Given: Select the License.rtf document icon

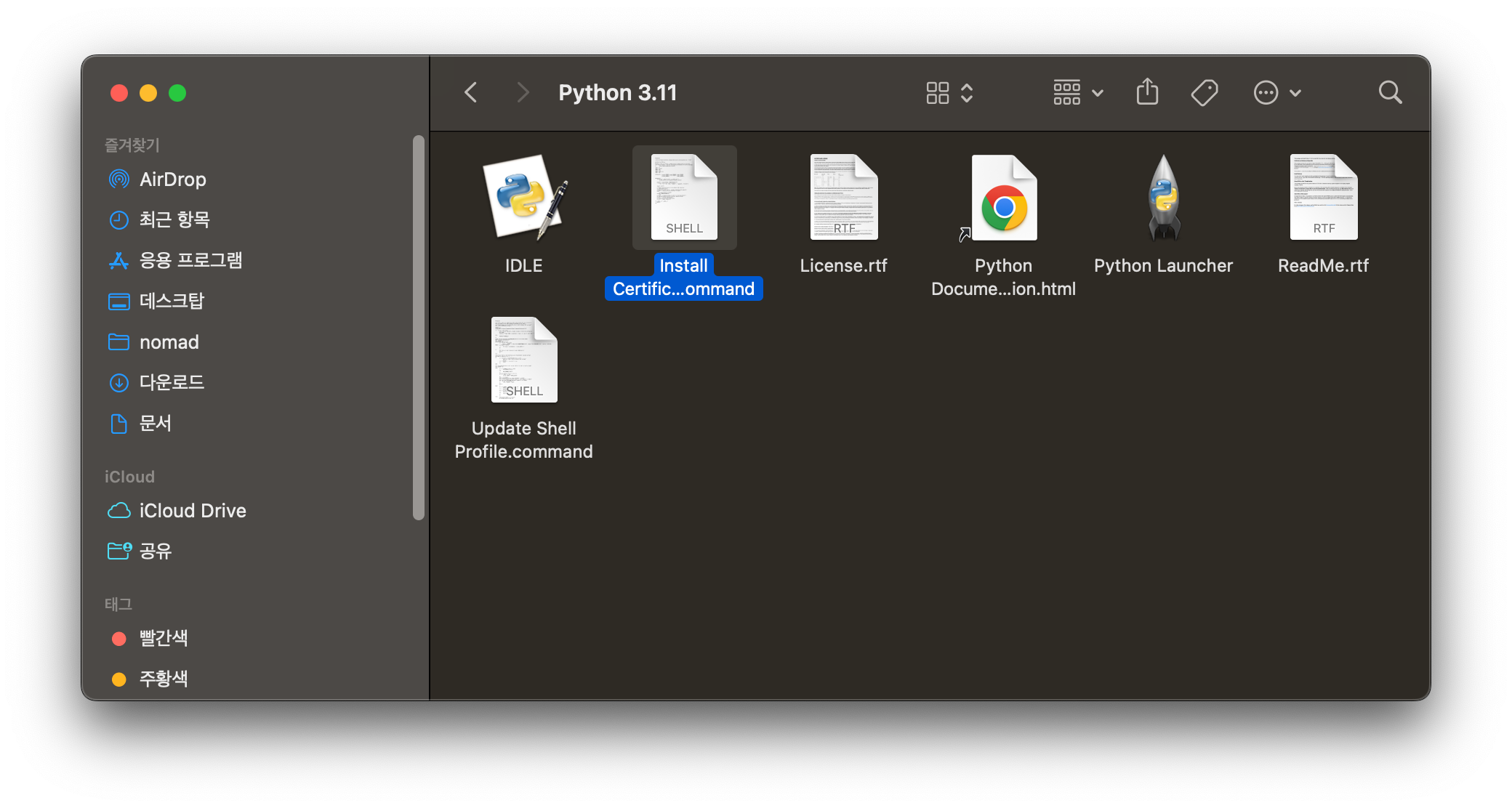Looking at the screenshot, I should [843, 196].
